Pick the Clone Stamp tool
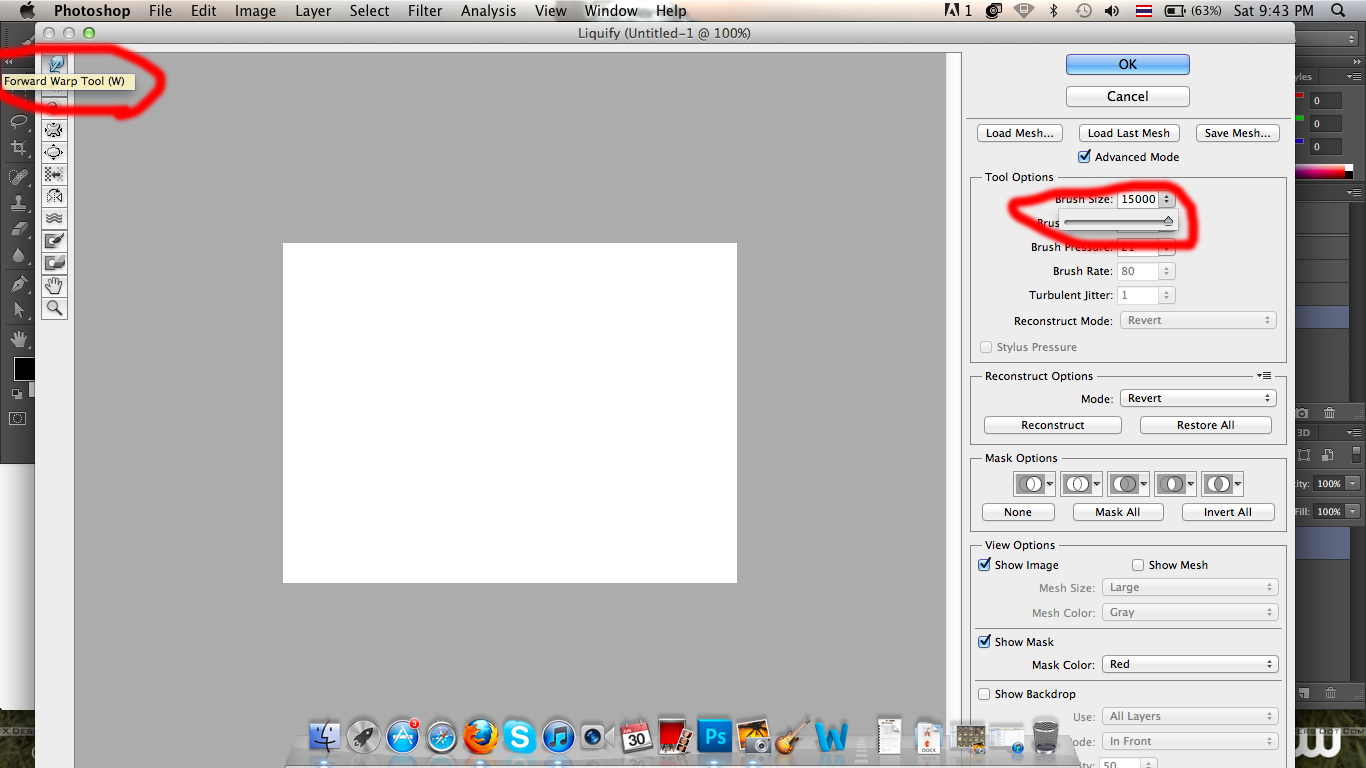This screenshot has width=1366, height=768. (18, 202)
